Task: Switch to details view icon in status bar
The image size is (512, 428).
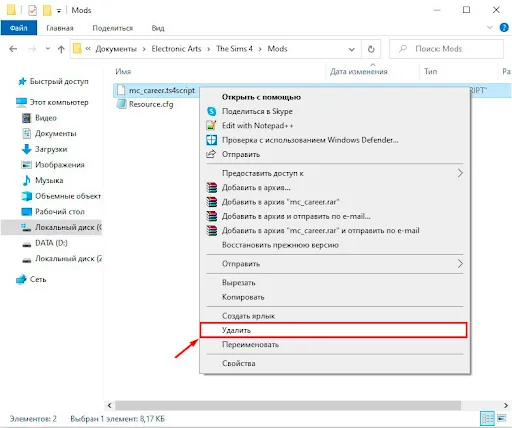Action: tap(487, 418)
